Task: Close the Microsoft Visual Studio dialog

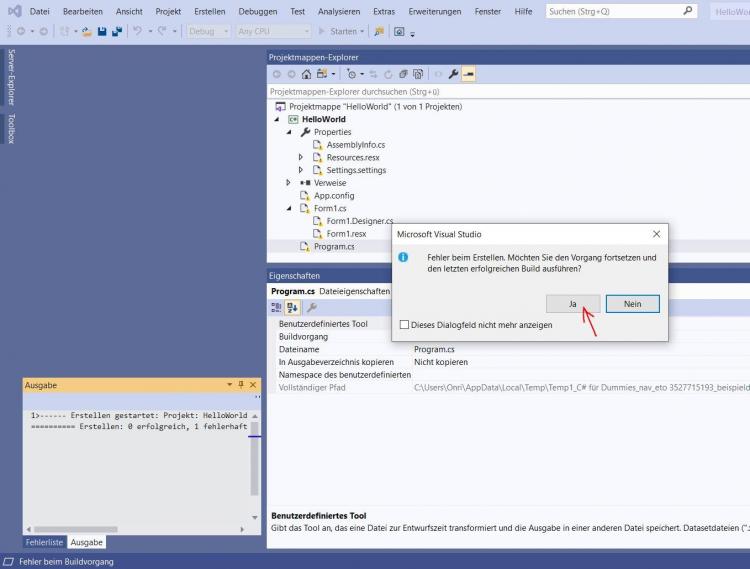Action: point(656,234)
